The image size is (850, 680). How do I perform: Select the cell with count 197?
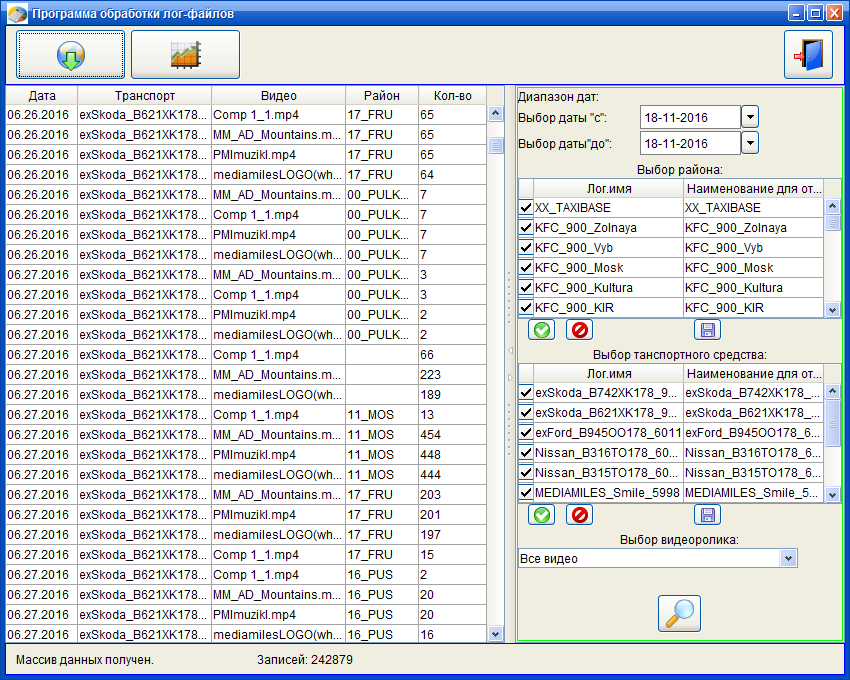click(452, 535)
